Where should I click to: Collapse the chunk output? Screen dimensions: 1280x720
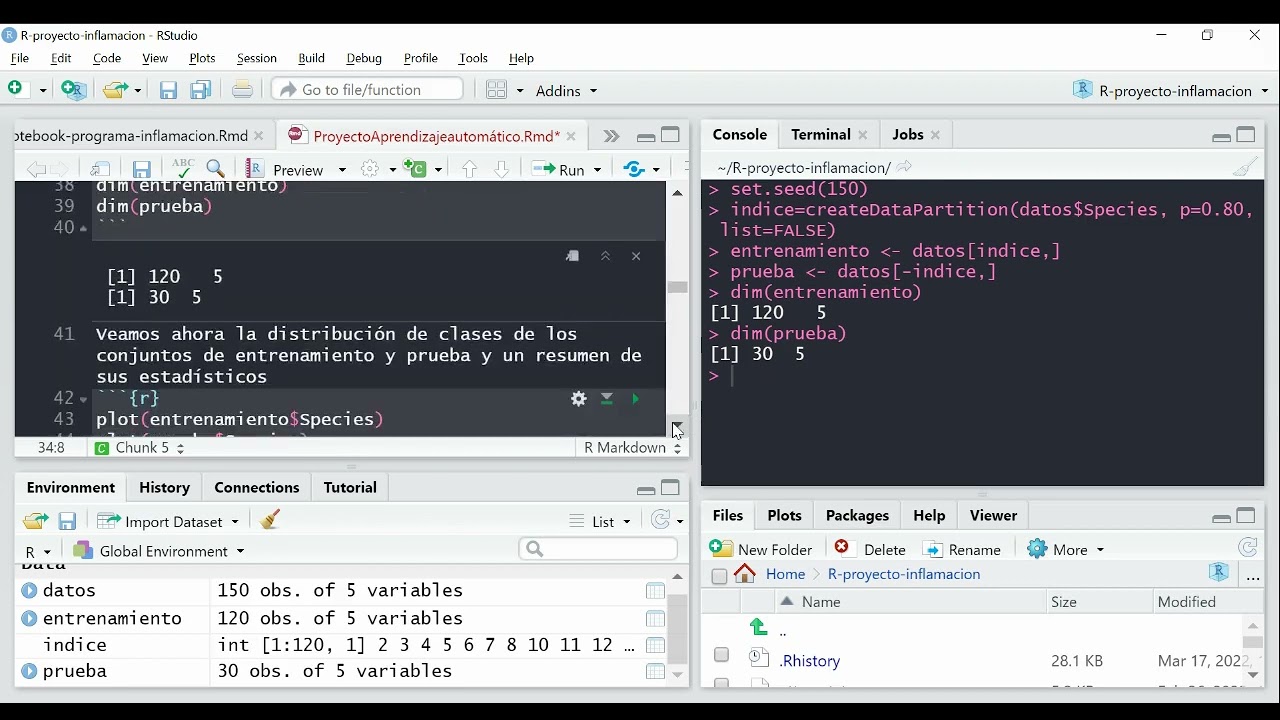coord(605,256)
